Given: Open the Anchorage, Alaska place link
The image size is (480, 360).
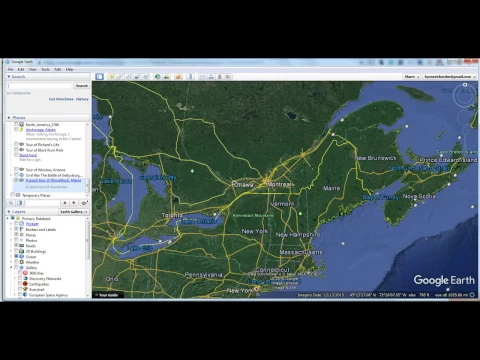Looking at the screenshot, I should coord(41,130).
